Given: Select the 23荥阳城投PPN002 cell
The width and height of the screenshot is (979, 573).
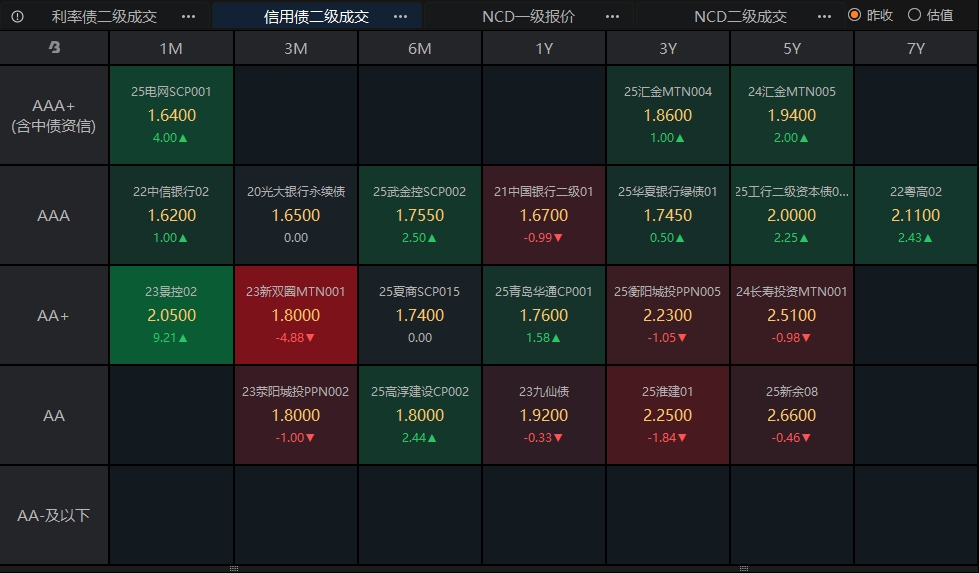Looking at the screenshot, I should (x=295, y=415).
